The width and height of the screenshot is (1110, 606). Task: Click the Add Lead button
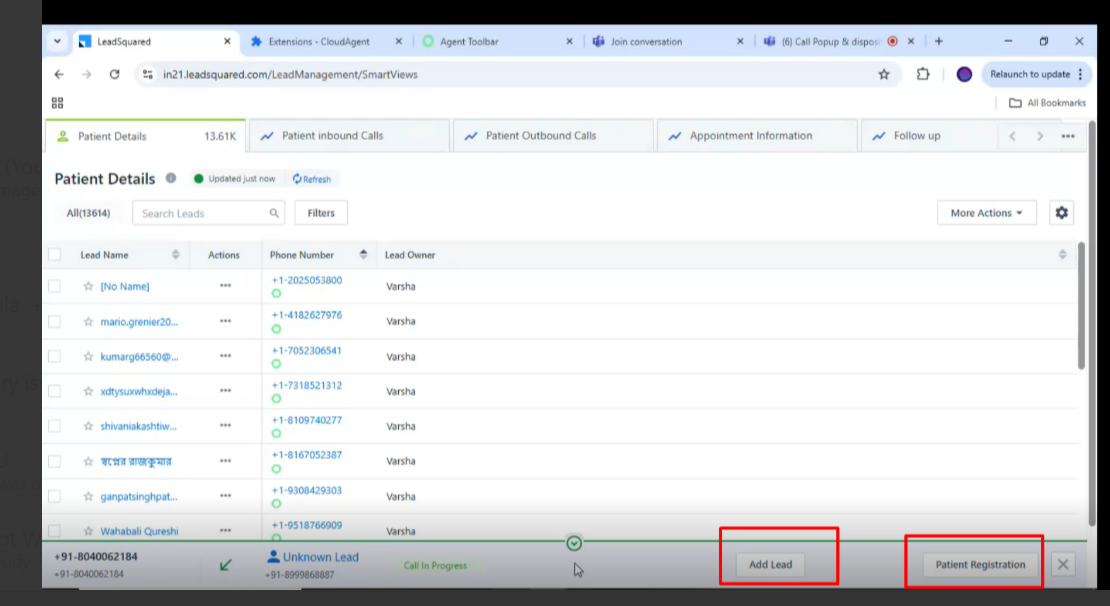click(770, 565)
